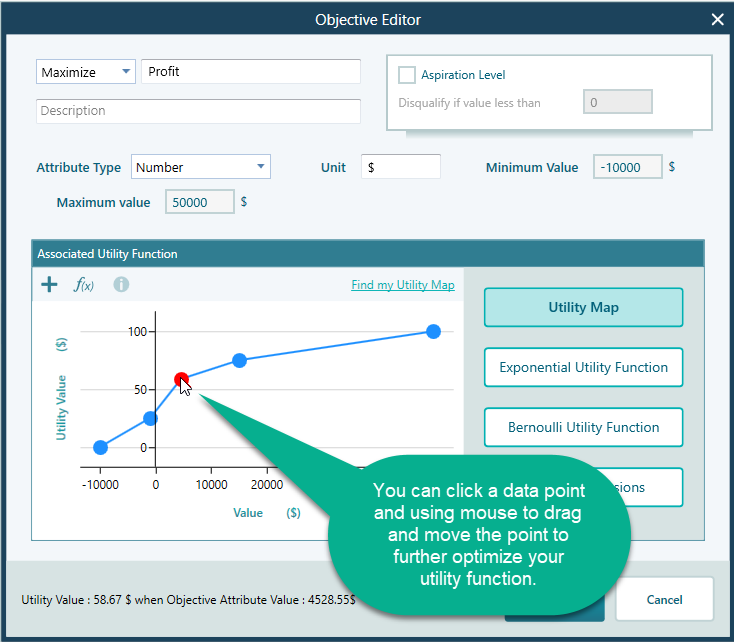
Task: Select the Utility Map option
Action: pos(583,307)
